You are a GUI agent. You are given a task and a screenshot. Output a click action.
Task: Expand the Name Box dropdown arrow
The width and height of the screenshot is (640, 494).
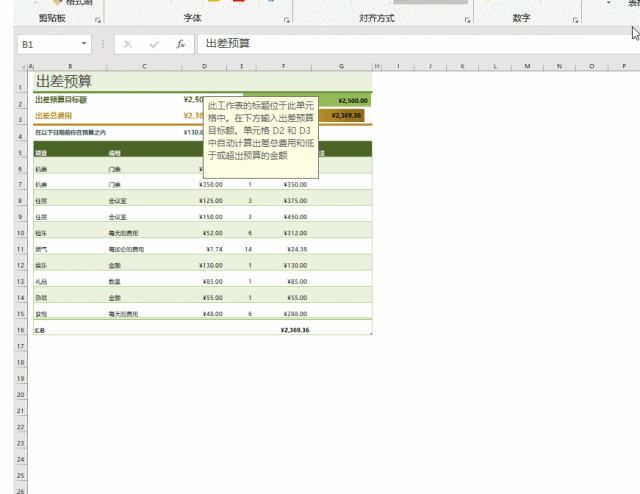(x=84, y=45)
